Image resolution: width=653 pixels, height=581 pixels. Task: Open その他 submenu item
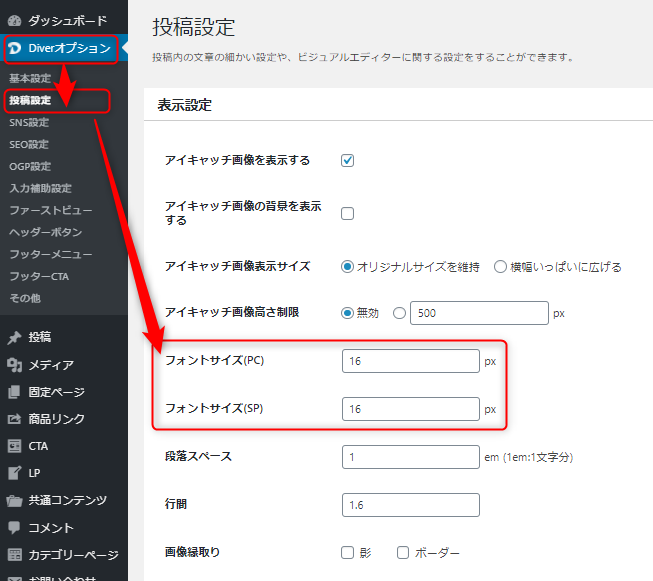pyautogui.click(x=25, y=298)
